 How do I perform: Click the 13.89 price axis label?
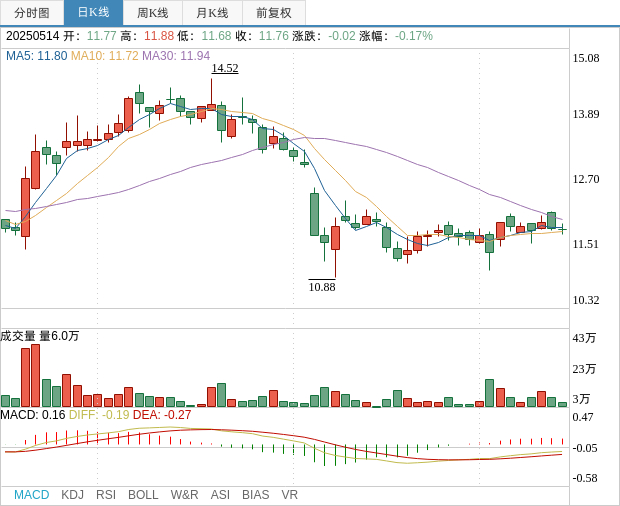pos(586,114)
